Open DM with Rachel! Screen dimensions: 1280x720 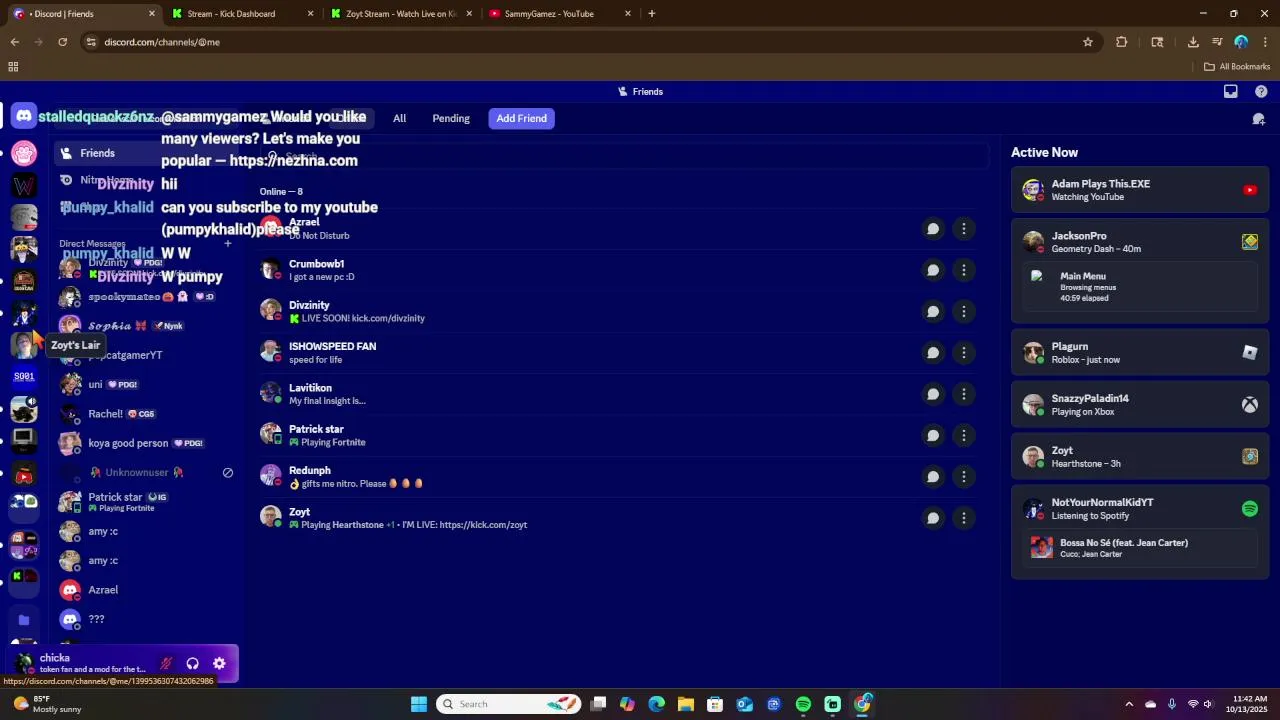coord(146,414)
